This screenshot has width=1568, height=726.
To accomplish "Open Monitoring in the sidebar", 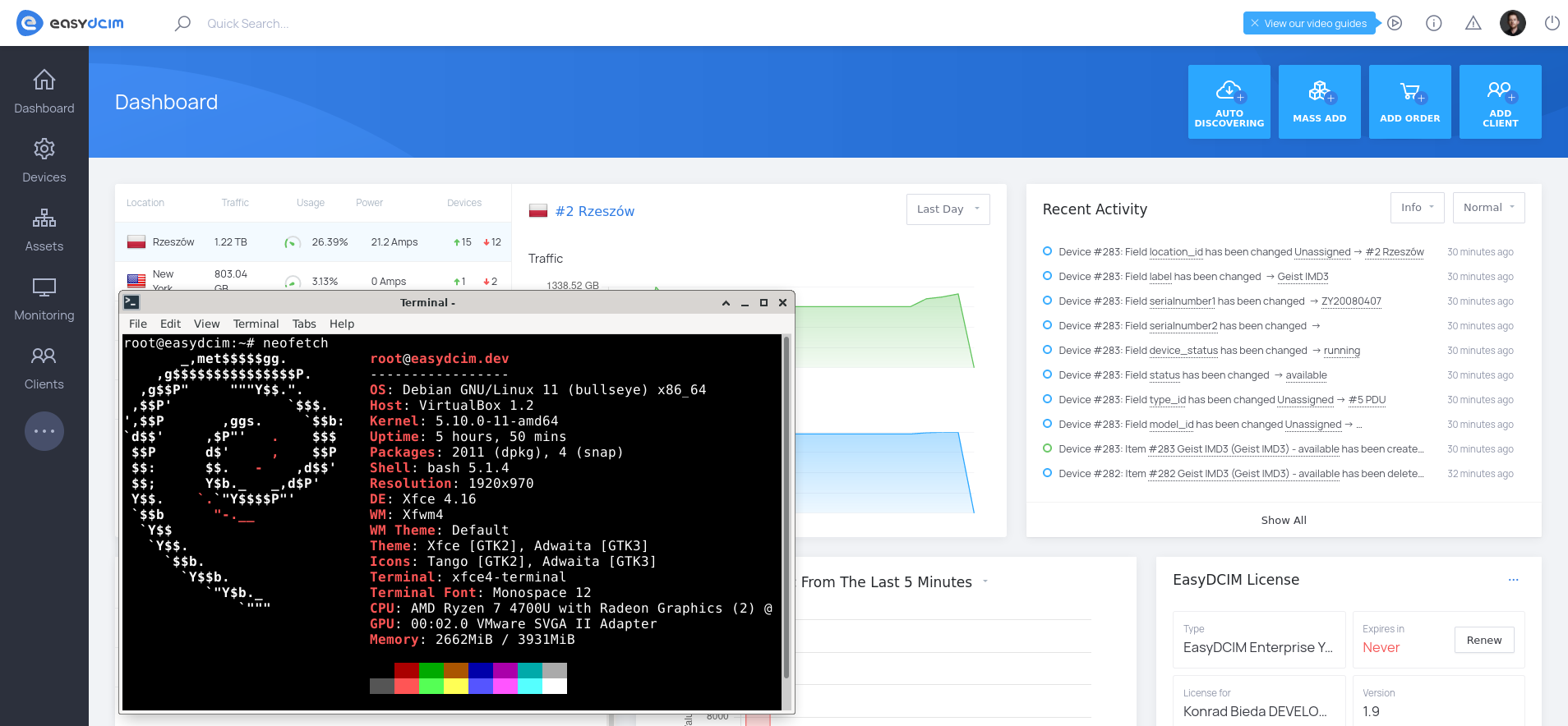I will 44,299.
